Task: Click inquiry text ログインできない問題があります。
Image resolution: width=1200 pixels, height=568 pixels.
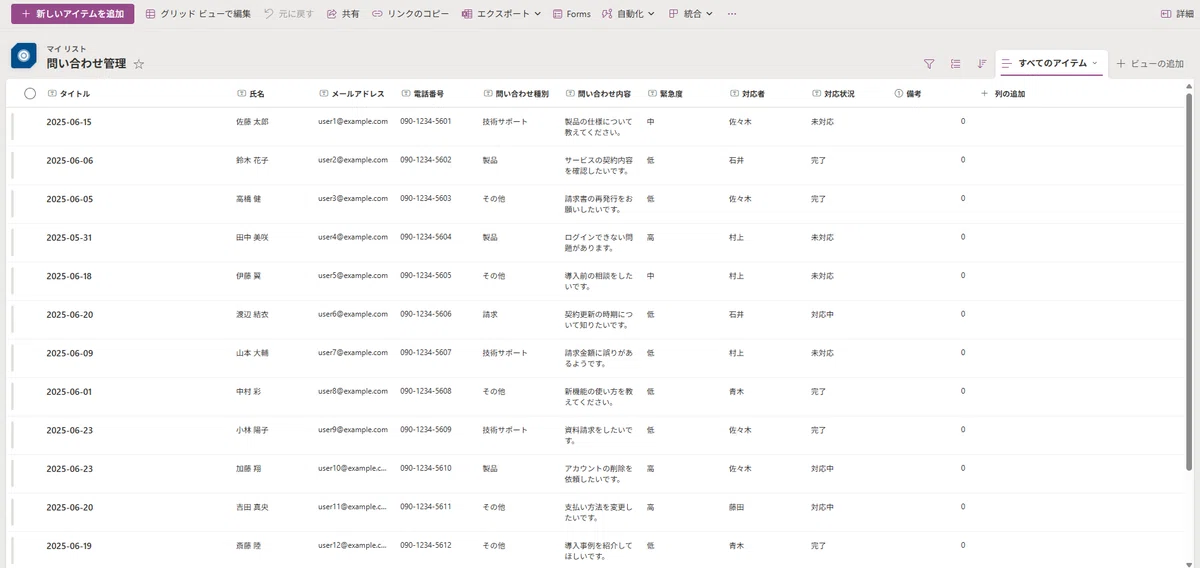Action: [x=597, y=242]
